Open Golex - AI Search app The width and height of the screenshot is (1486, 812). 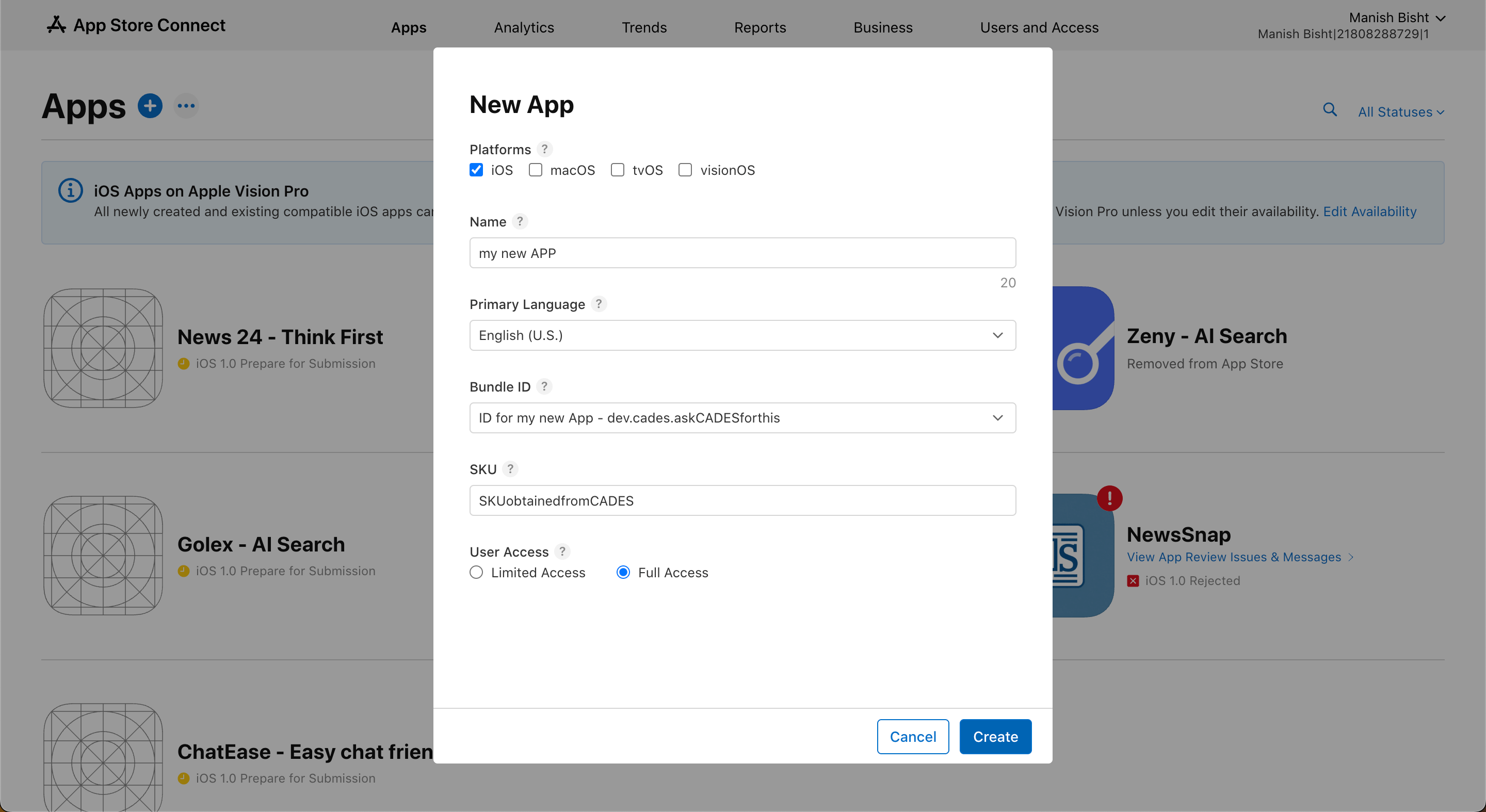tap(261, 544)
